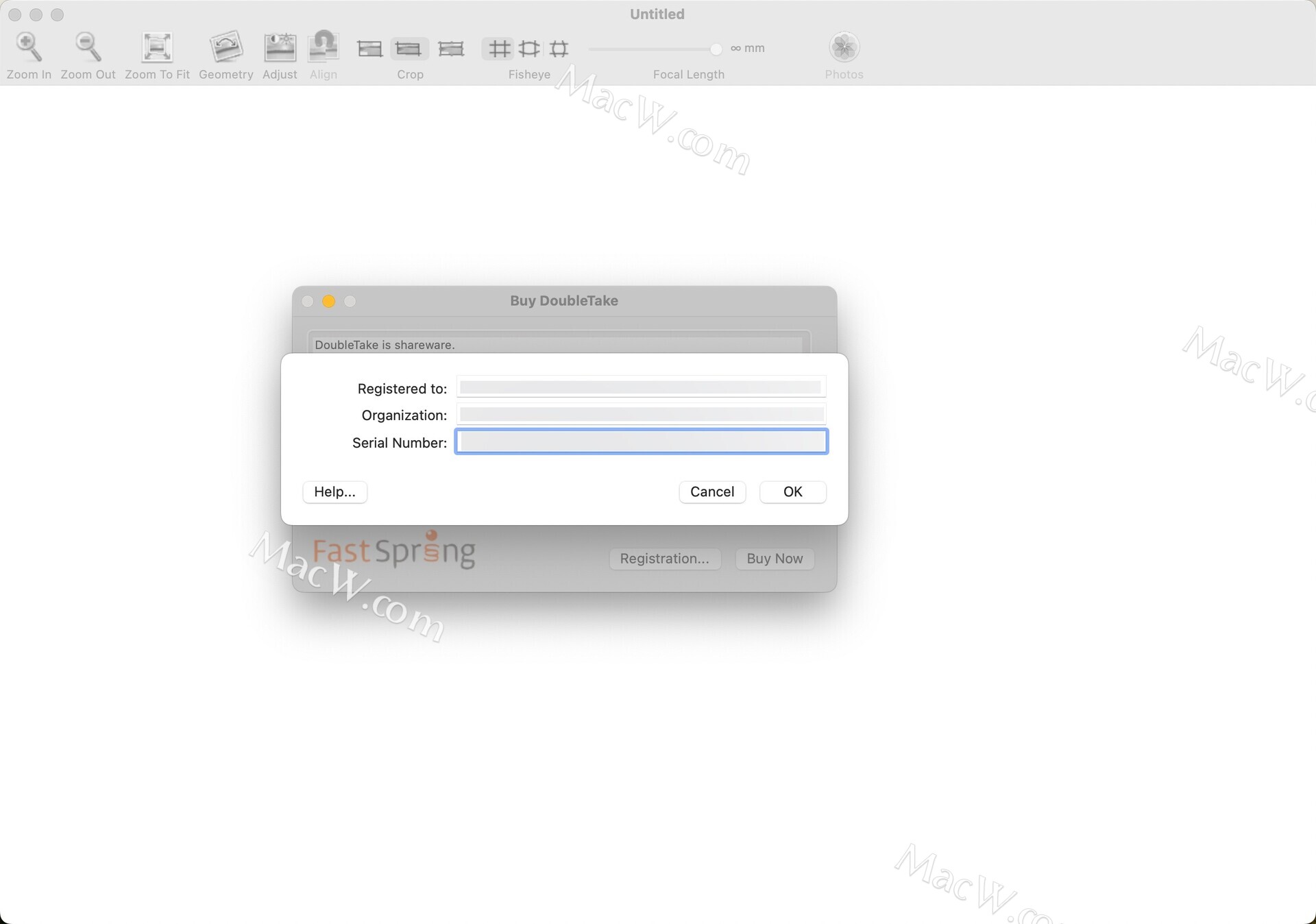Click the Align stamp icon
Image resolution: width=1316 pixels, height=924 pixels.
pos(323,47)
